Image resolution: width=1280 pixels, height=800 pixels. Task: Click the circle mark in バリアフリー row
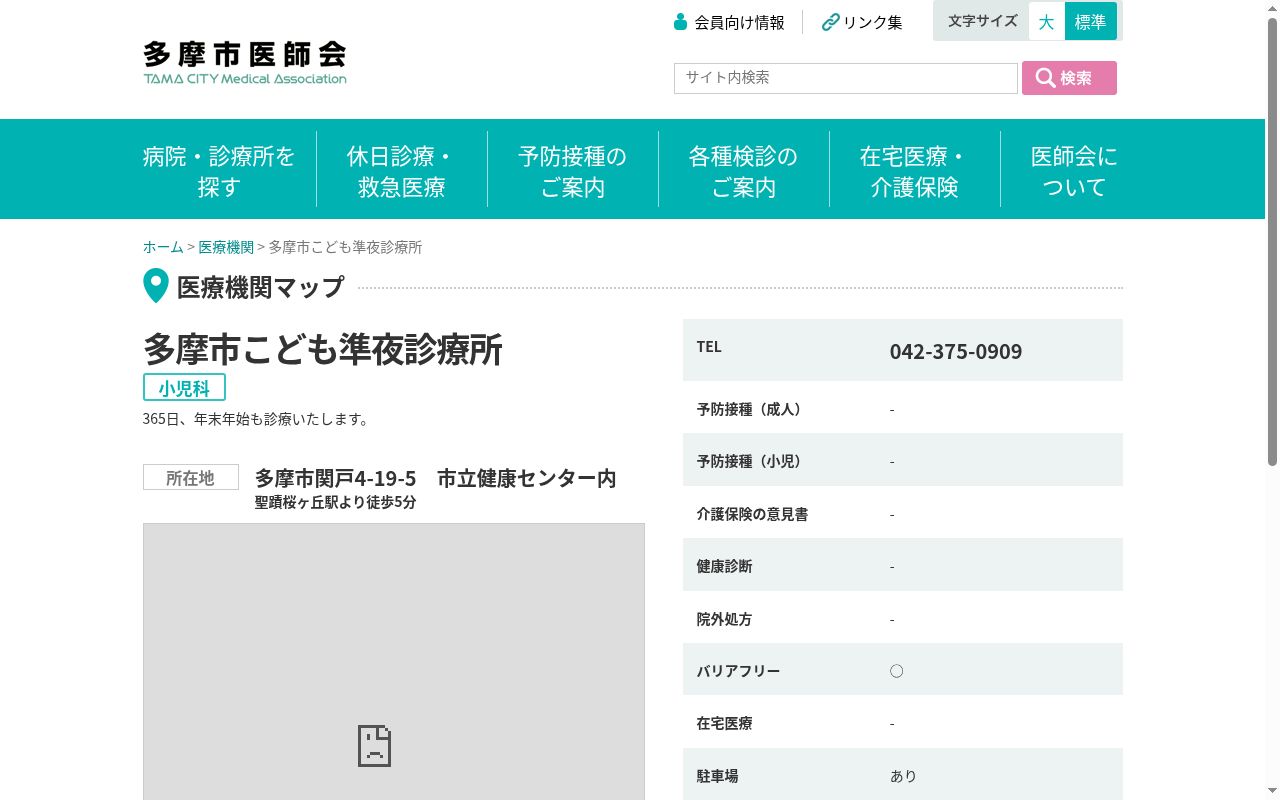click(896, 671)
